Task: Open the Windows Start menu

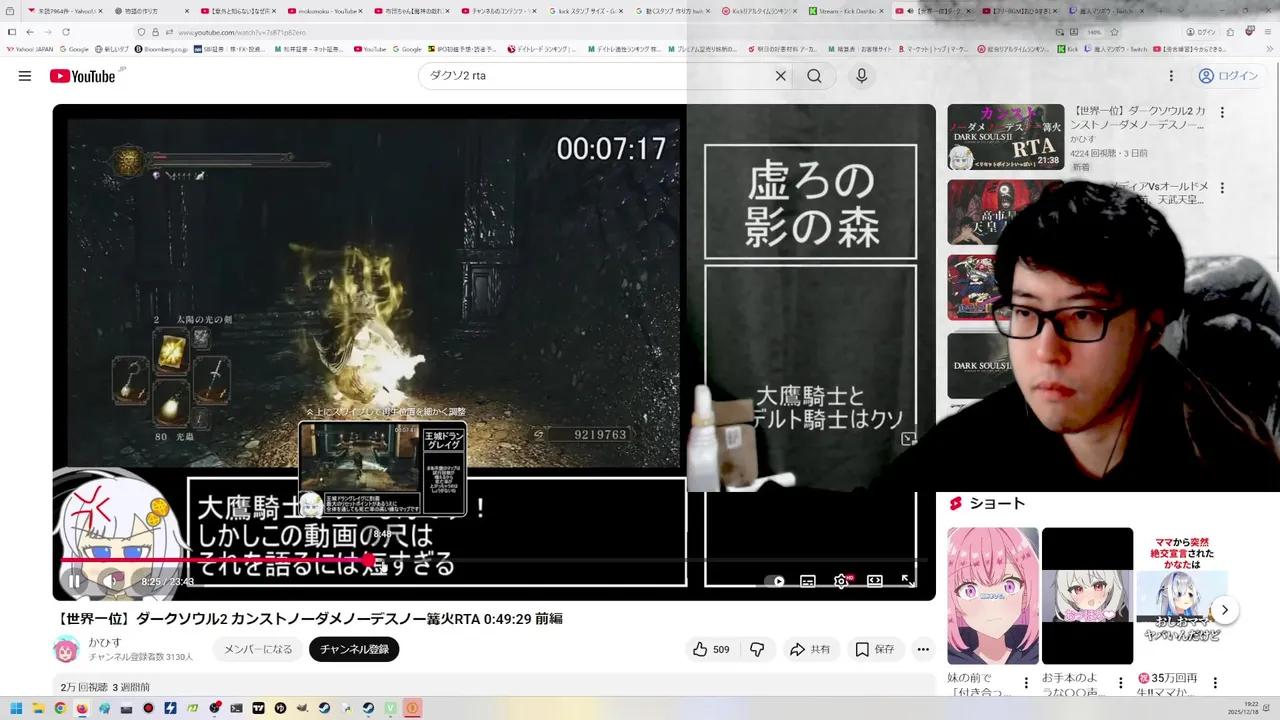Action: pos(16,708)
